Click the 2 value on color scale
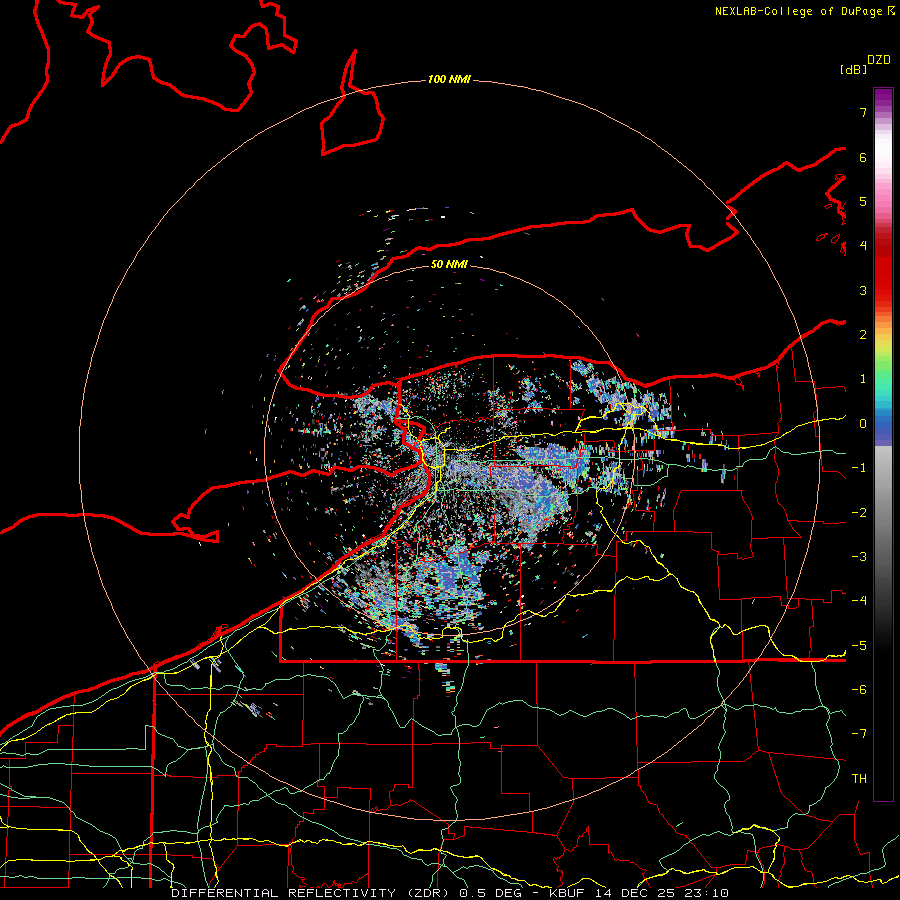900x900 pixels. coord(863,335)
